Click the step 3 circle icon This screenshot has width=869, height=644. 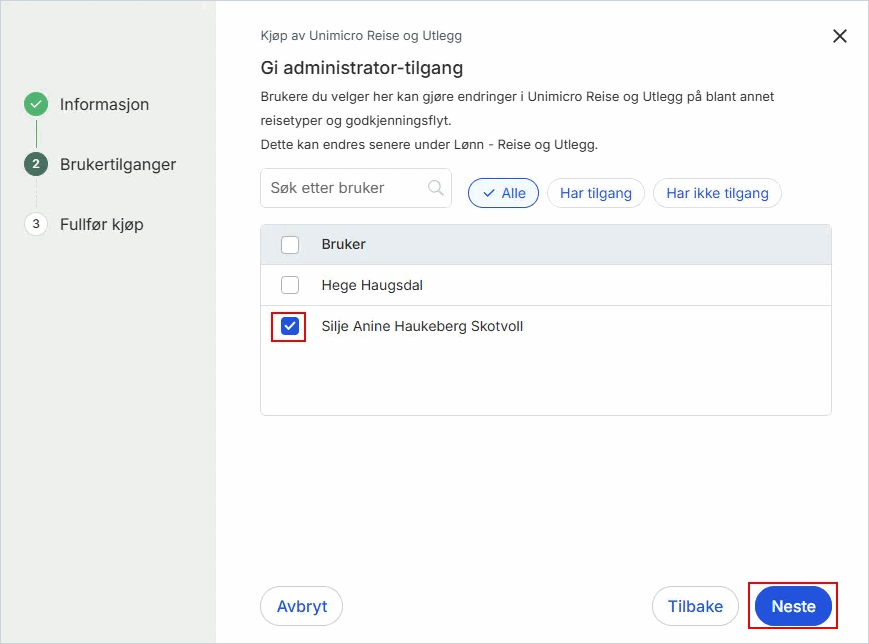pos(36,224)
